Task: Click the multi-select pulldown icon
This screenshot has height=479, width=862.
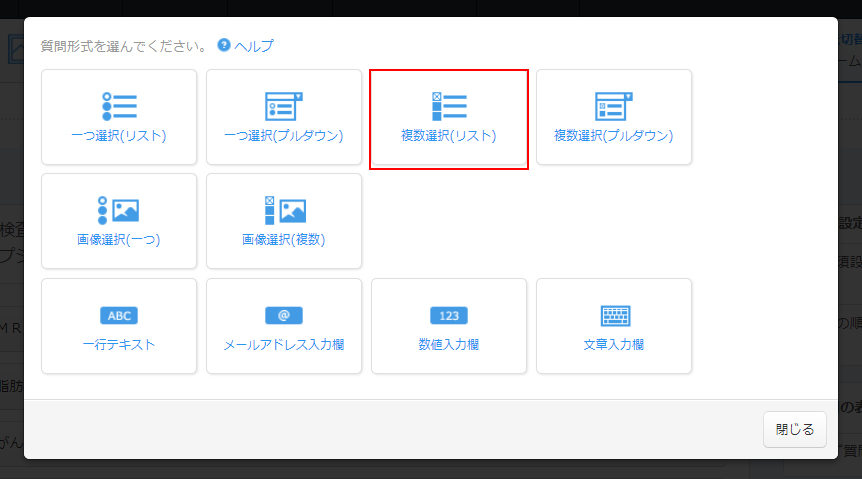Action: tap(614, 106)
